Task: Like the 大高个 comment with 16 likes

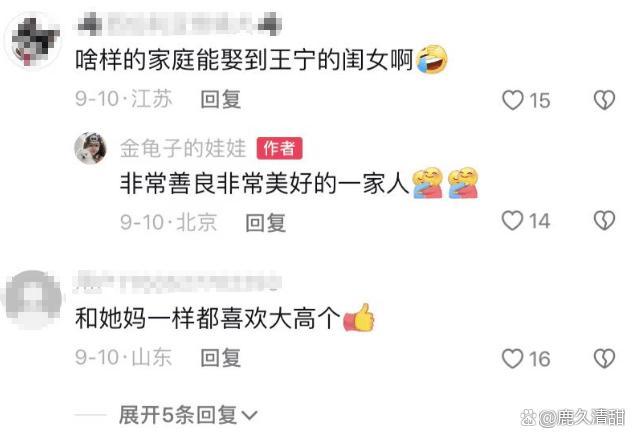Action: point(512,358)
